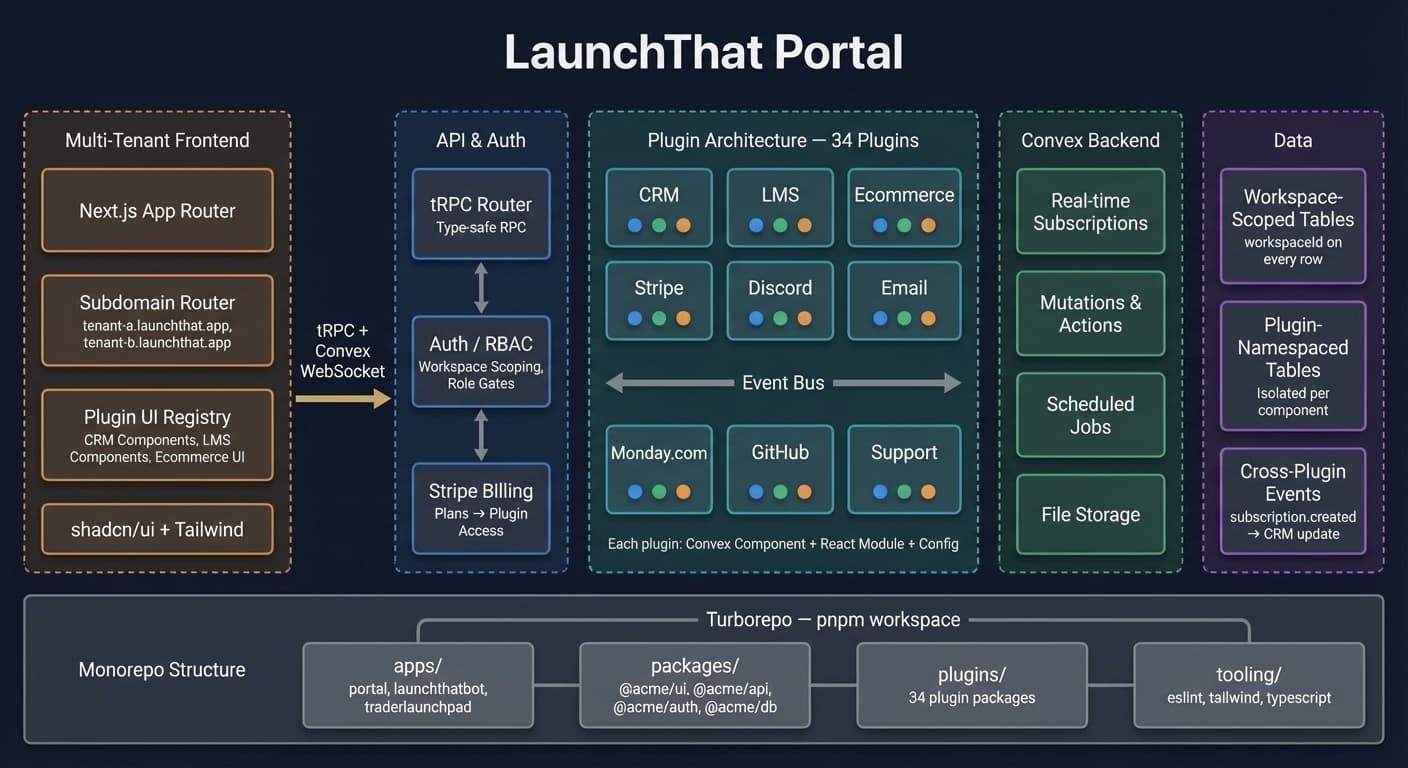Select the orange arrow labeled tRPC + Convex WebSocket
Image resolution: width=1408 pixels, height=768 pixels.
(342, 399)
